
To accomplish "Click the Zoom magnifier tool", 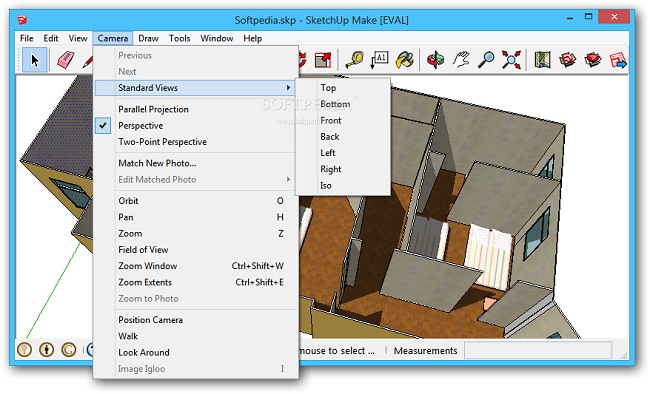I will point(486,60).
